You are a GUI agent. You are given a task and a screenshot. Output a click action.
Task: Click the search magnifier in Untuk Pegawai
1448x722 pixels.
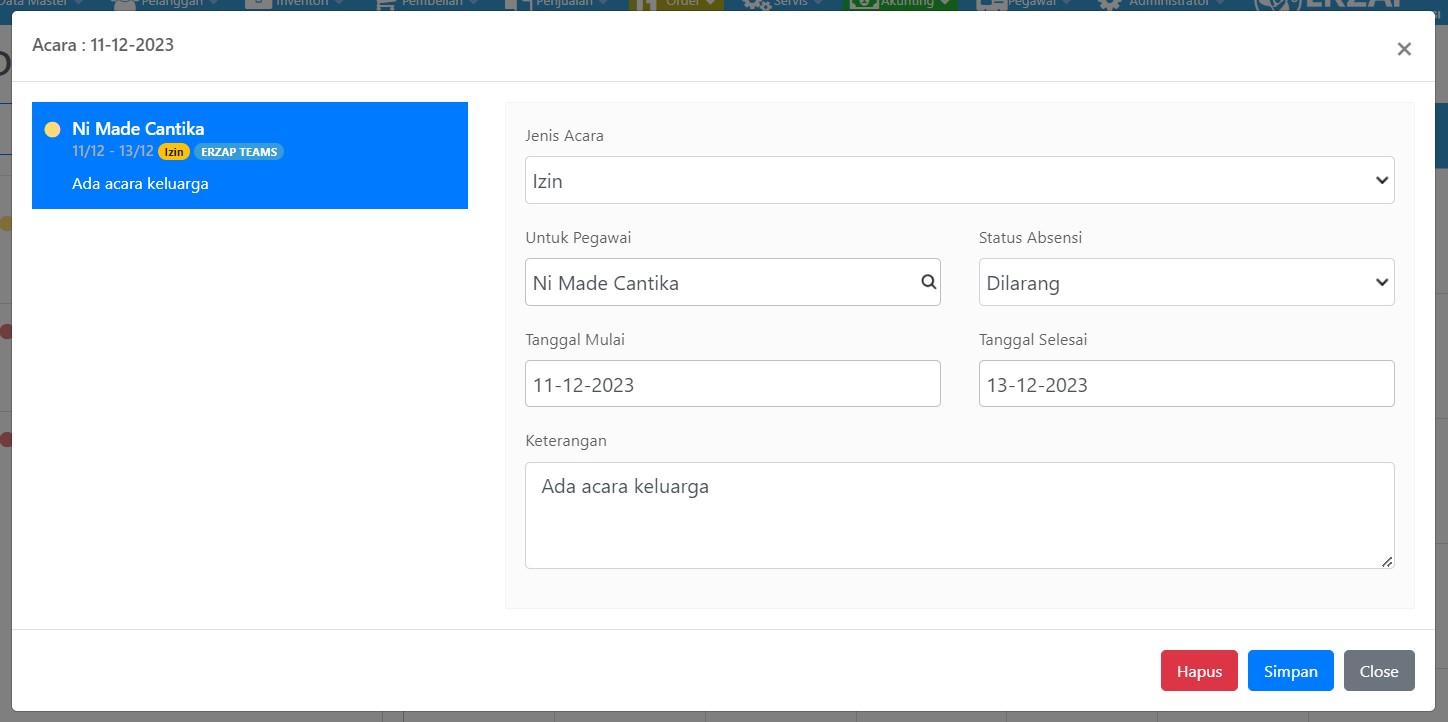pos(928,282)
